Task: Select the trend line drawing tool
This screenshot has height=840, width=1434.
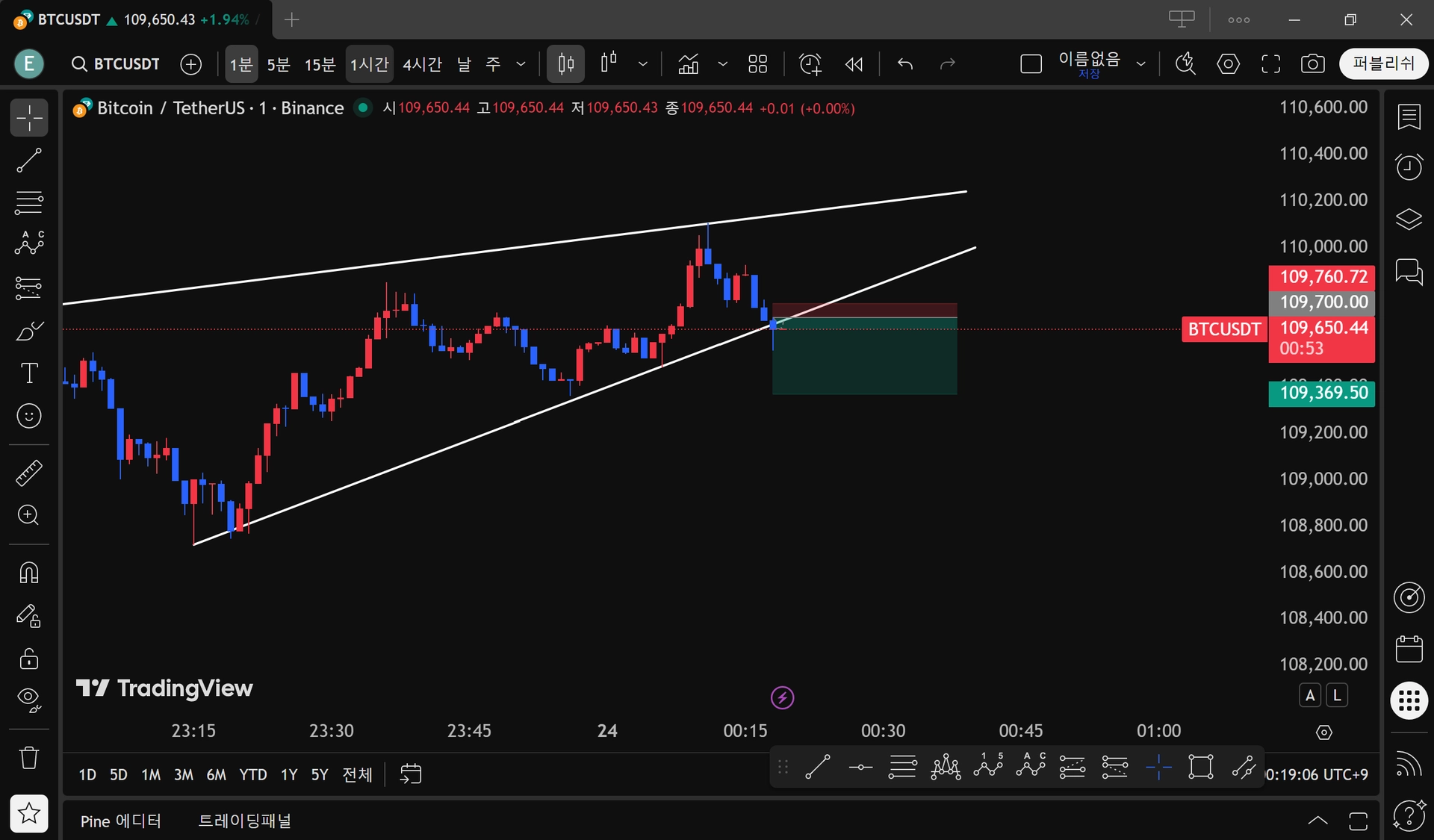Action: tap(29, 161)
